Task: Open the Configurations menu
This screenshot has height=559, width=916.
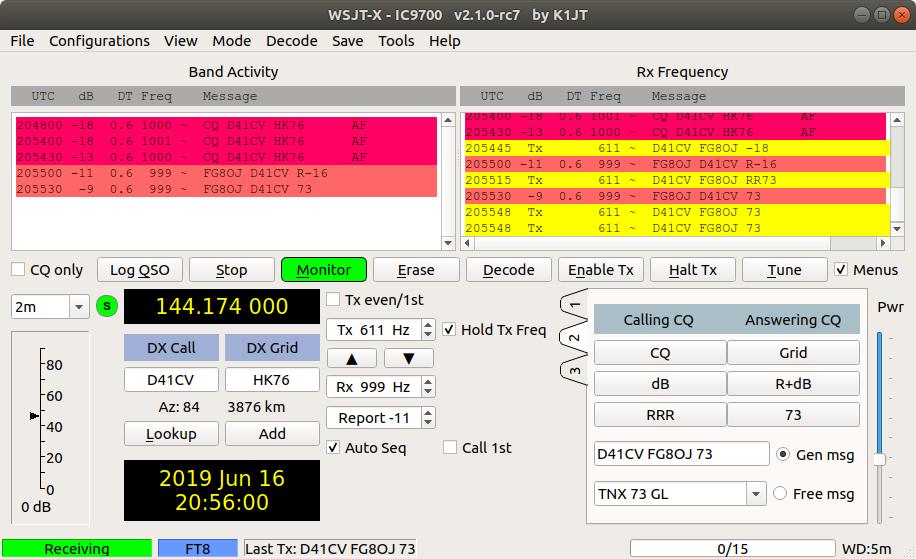Action: tap(99, 41)
